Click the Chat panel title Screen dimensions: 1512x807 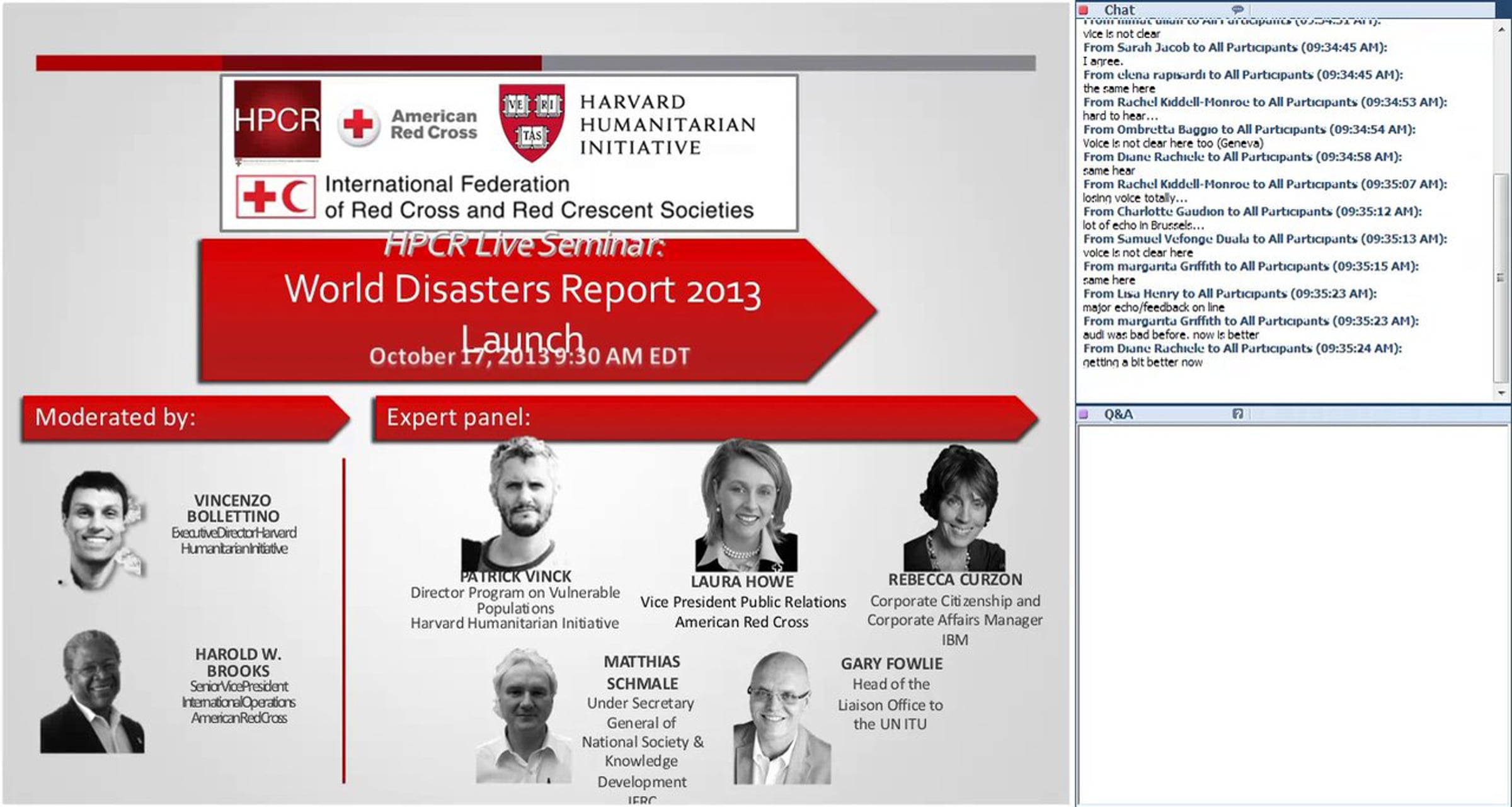1119,9
